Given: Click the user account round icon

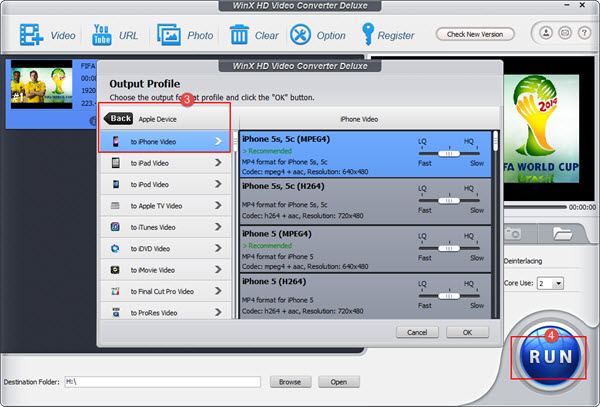Looking at the screenshot, I should click(546, 33).
